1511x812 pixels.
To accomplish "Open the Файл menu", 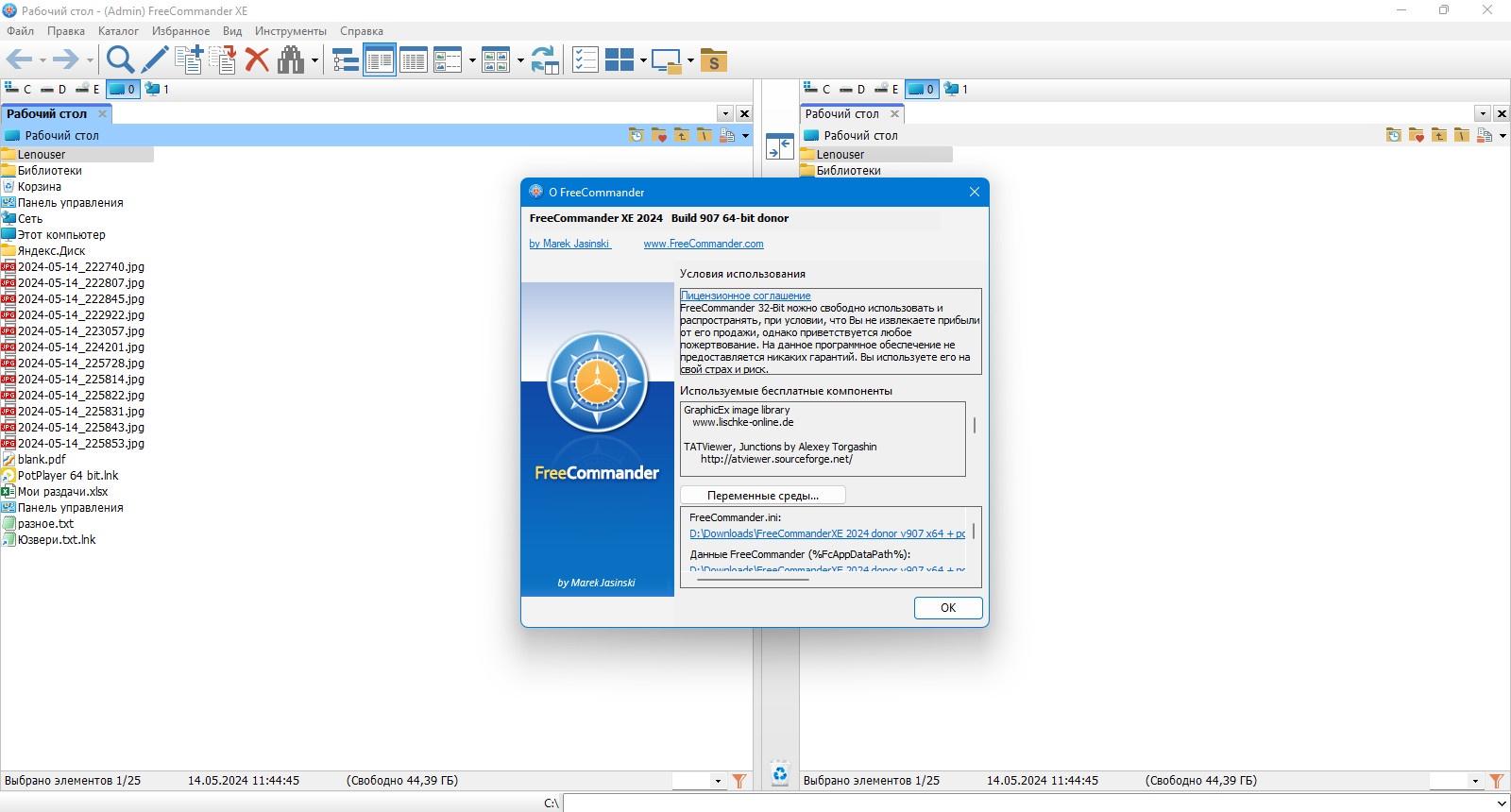I will coord(20,31).
